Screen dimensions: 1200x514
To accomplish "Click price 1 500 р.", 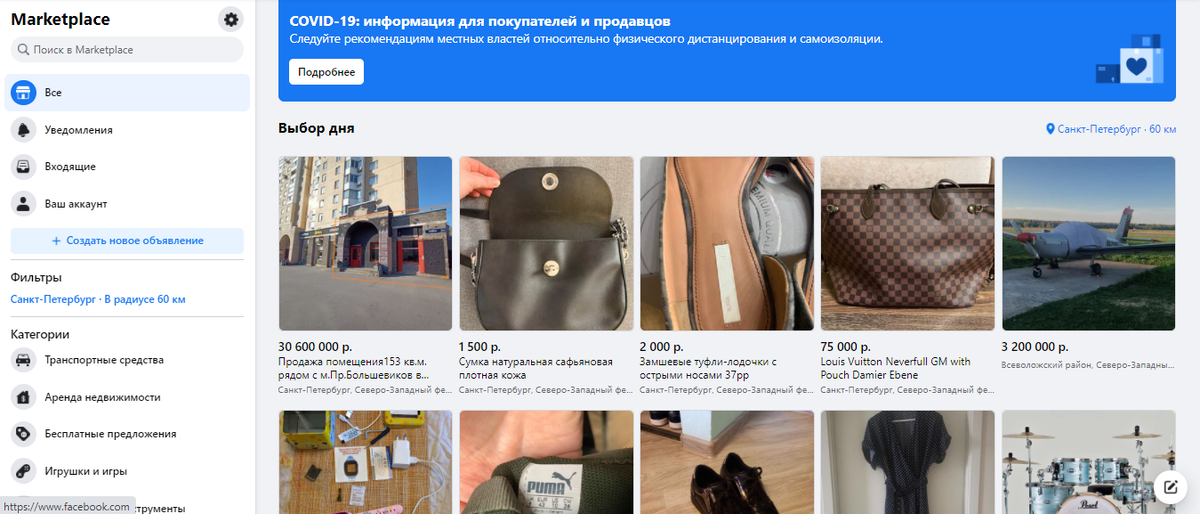I will point(481,346).
